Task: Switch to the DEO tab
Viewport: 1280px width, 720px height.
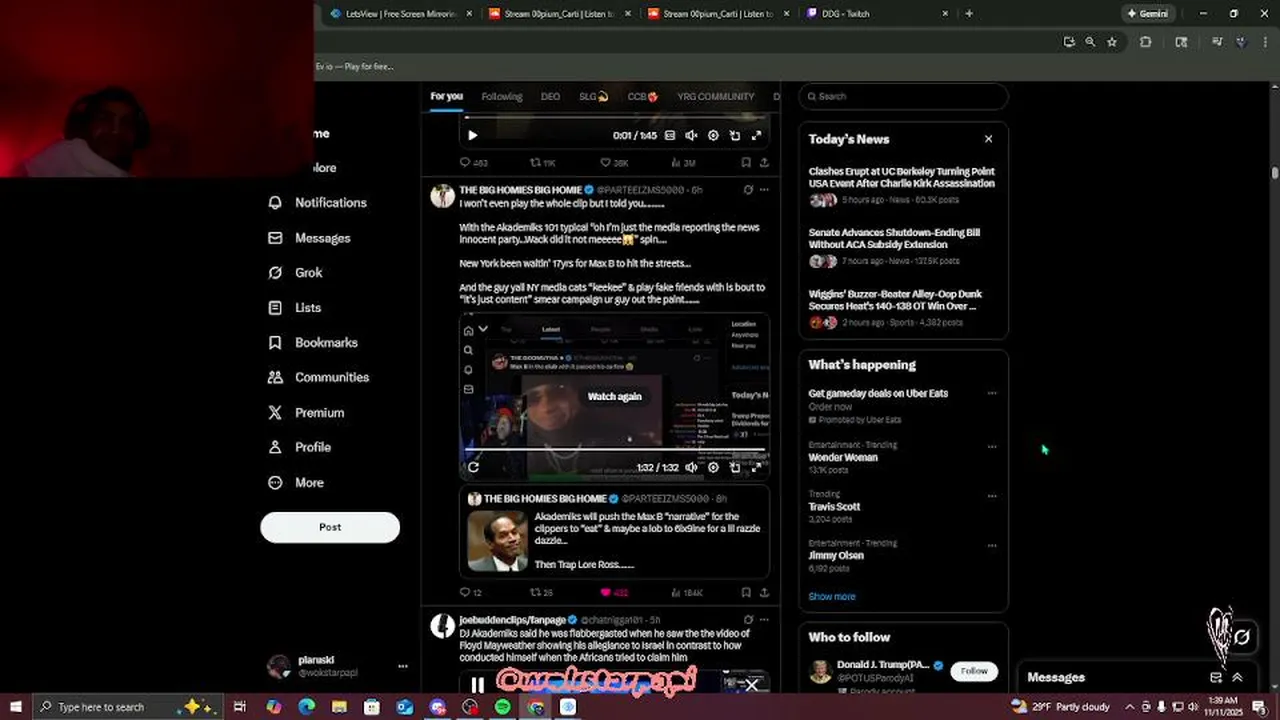Action: (x=550, y=96)
